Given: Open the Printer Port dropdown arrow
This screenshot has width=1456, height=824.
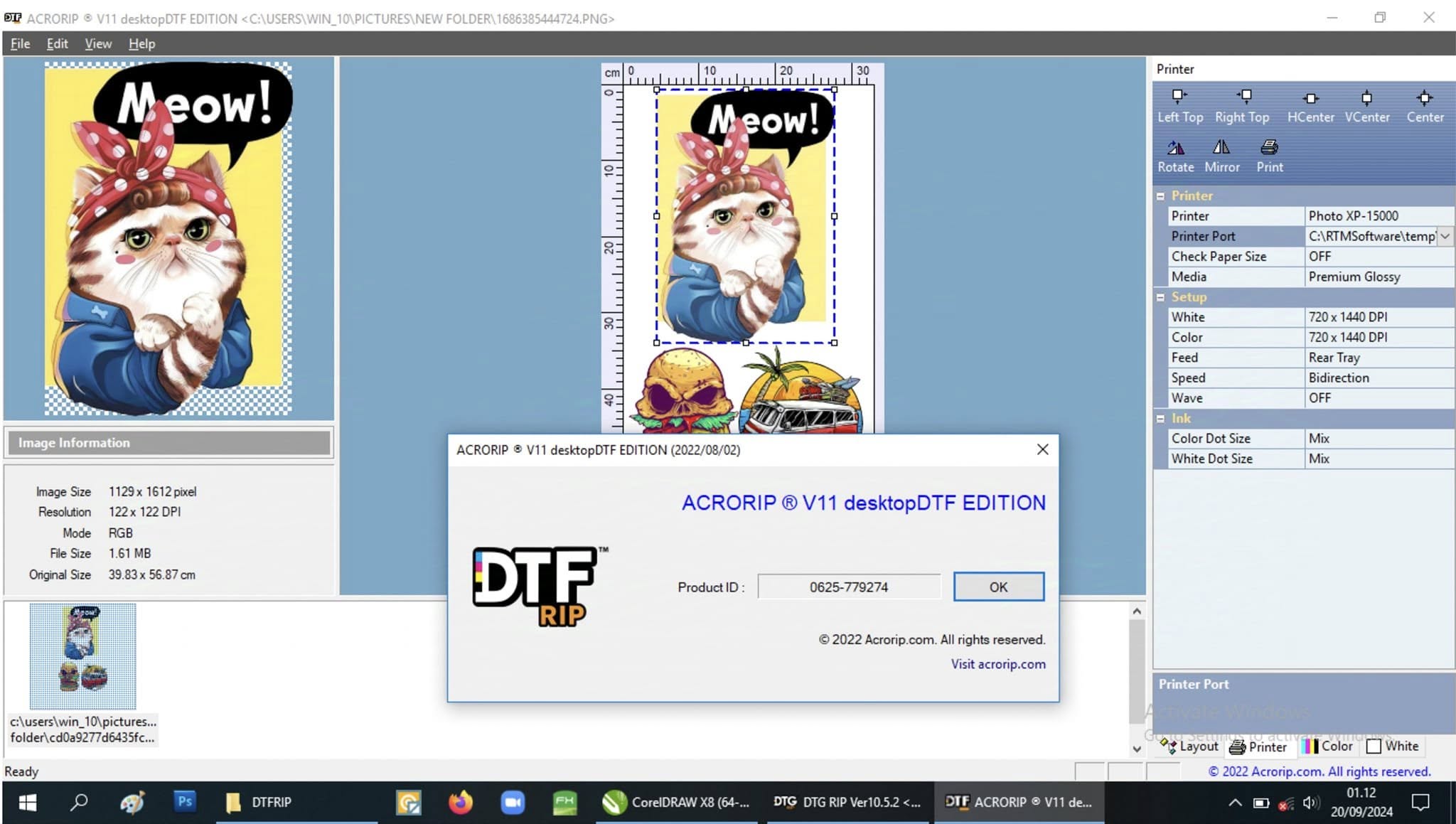Looking at the screenshot, I should point(1445,236).
